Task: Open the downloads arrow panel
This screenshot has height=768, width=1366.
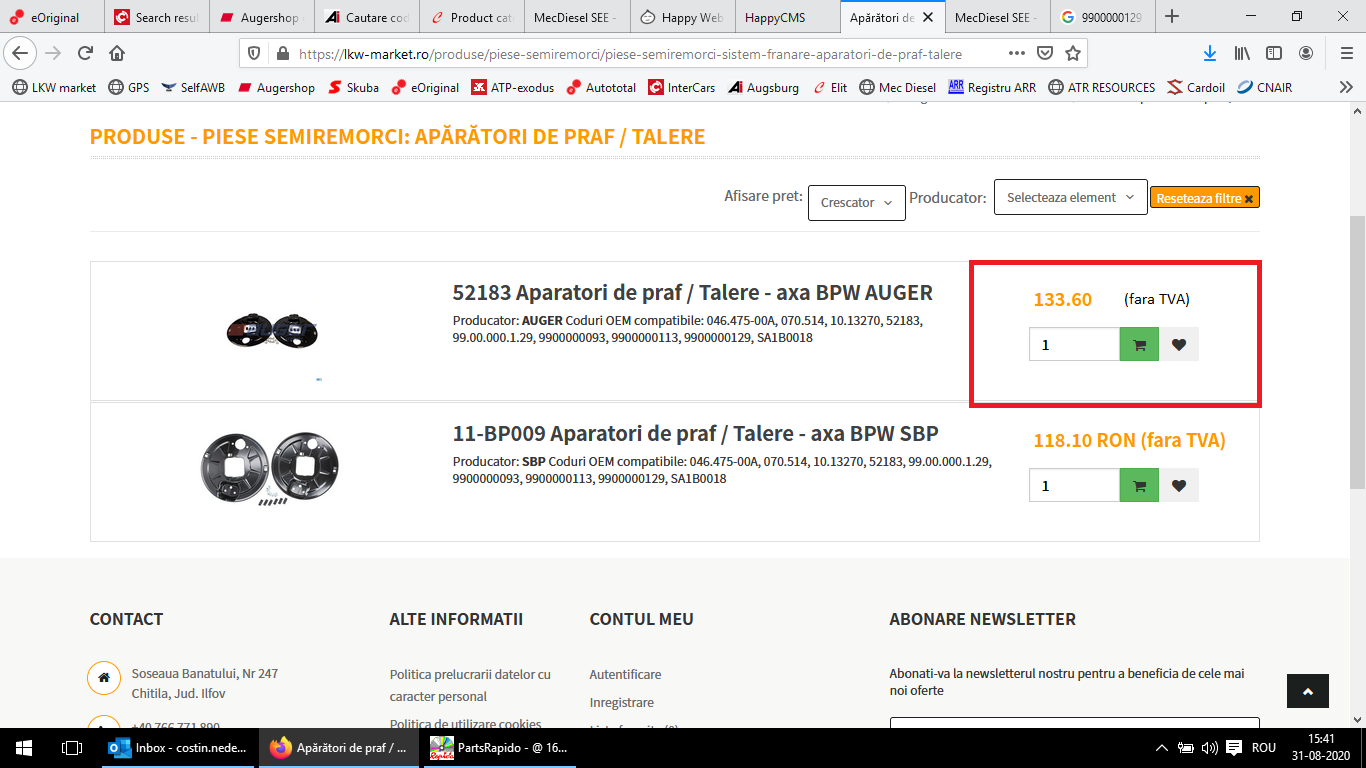Action: [x=1209, y=53]
